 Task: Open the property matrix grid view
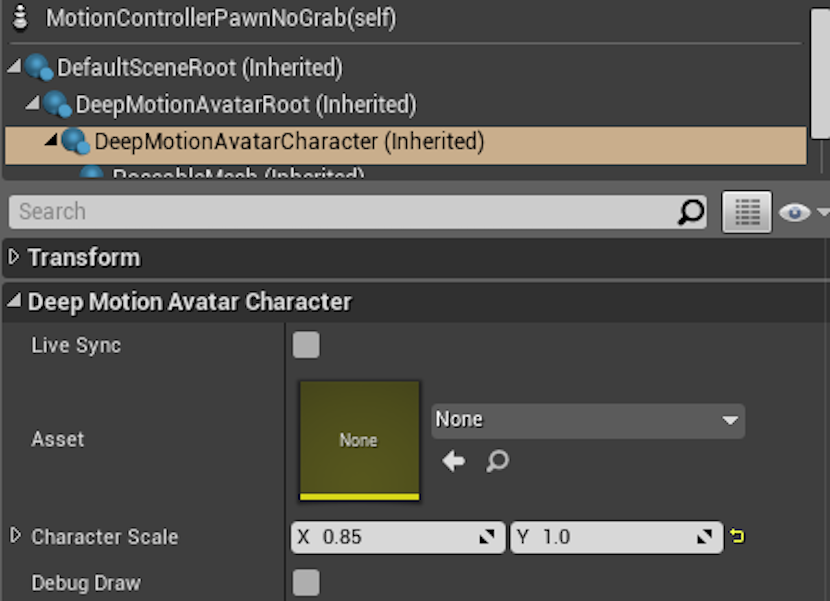point(747,212)
